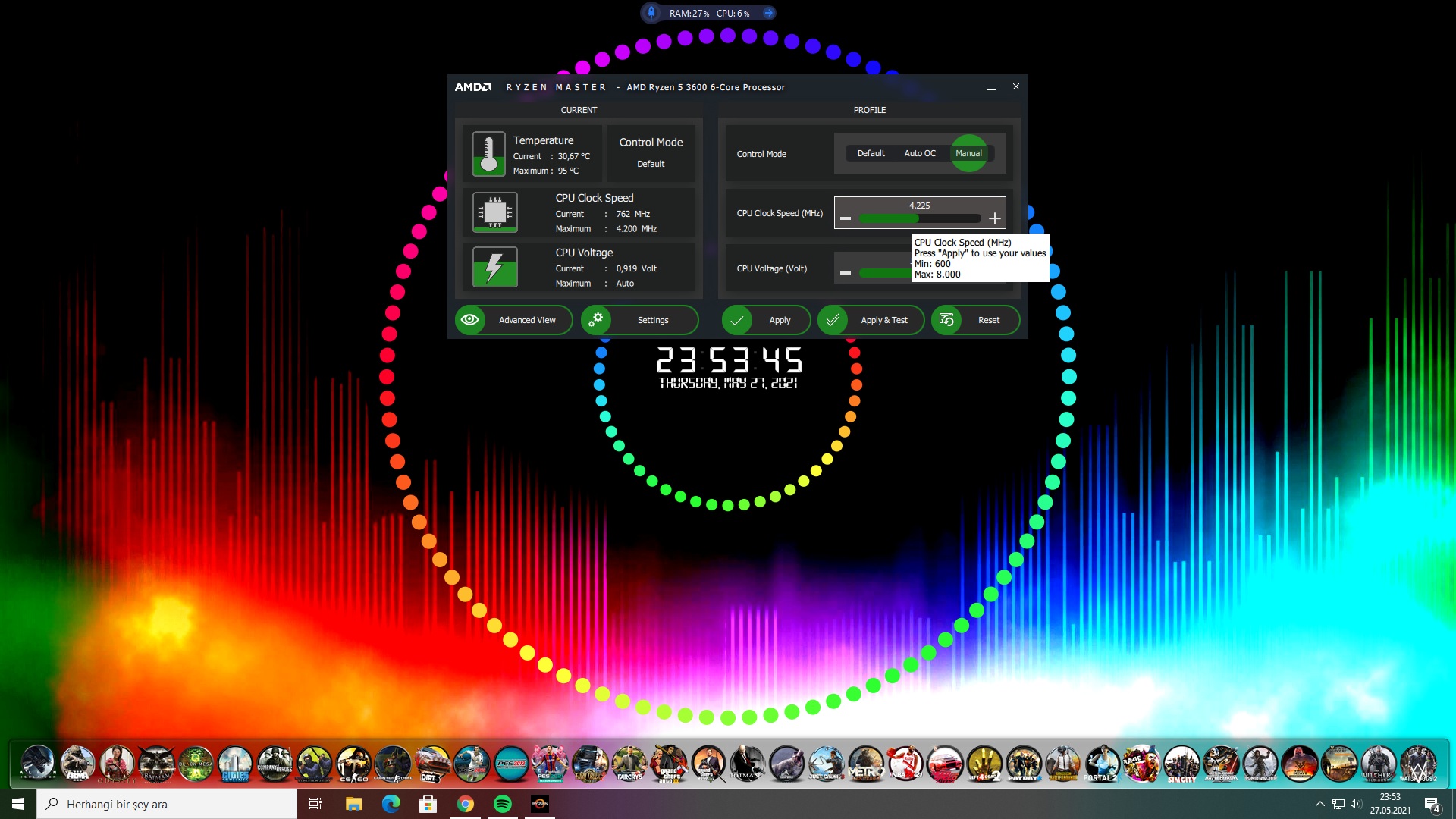Open NBA 2K21 from the dock
The image size is (1456, 819).
905,763
